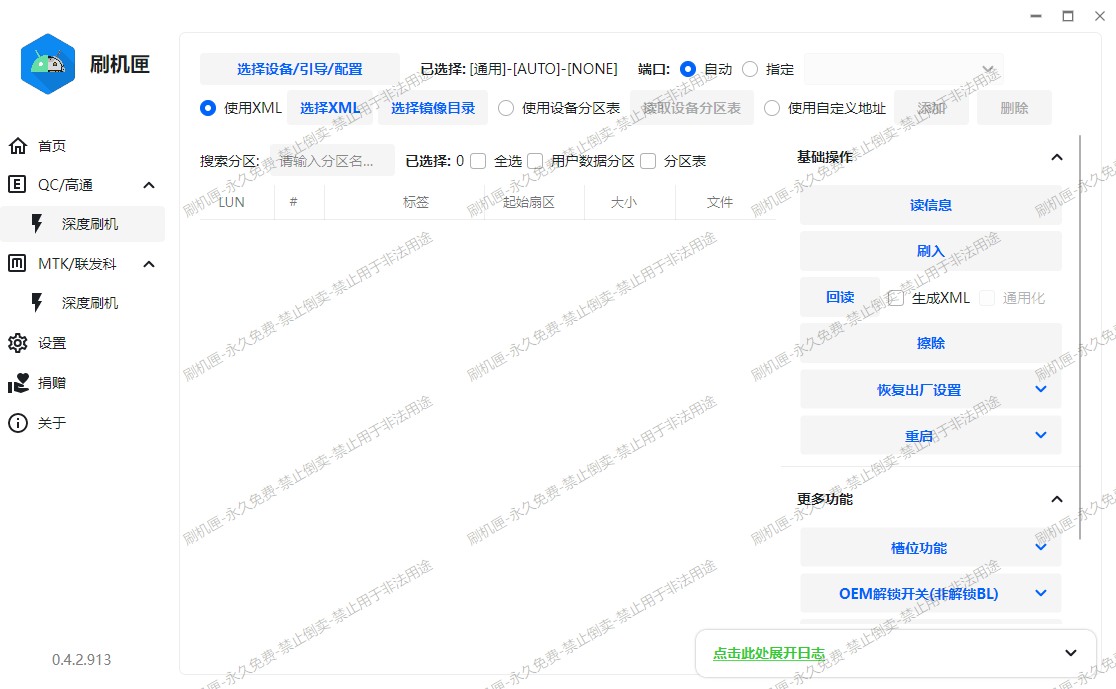Viewport: 1116px width, 689px height.
Task: Click the 刷入 flash button
Action: (930, 251)
